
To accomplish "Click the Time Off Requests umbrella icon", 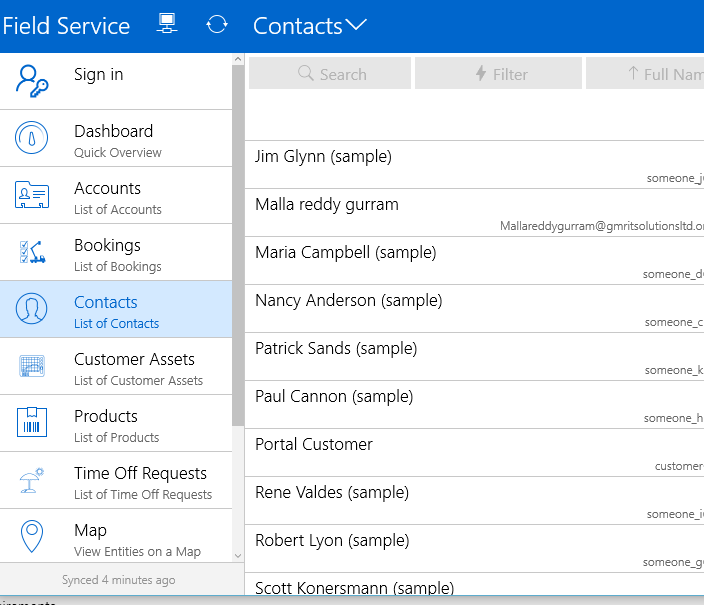I will click(31, 480).
